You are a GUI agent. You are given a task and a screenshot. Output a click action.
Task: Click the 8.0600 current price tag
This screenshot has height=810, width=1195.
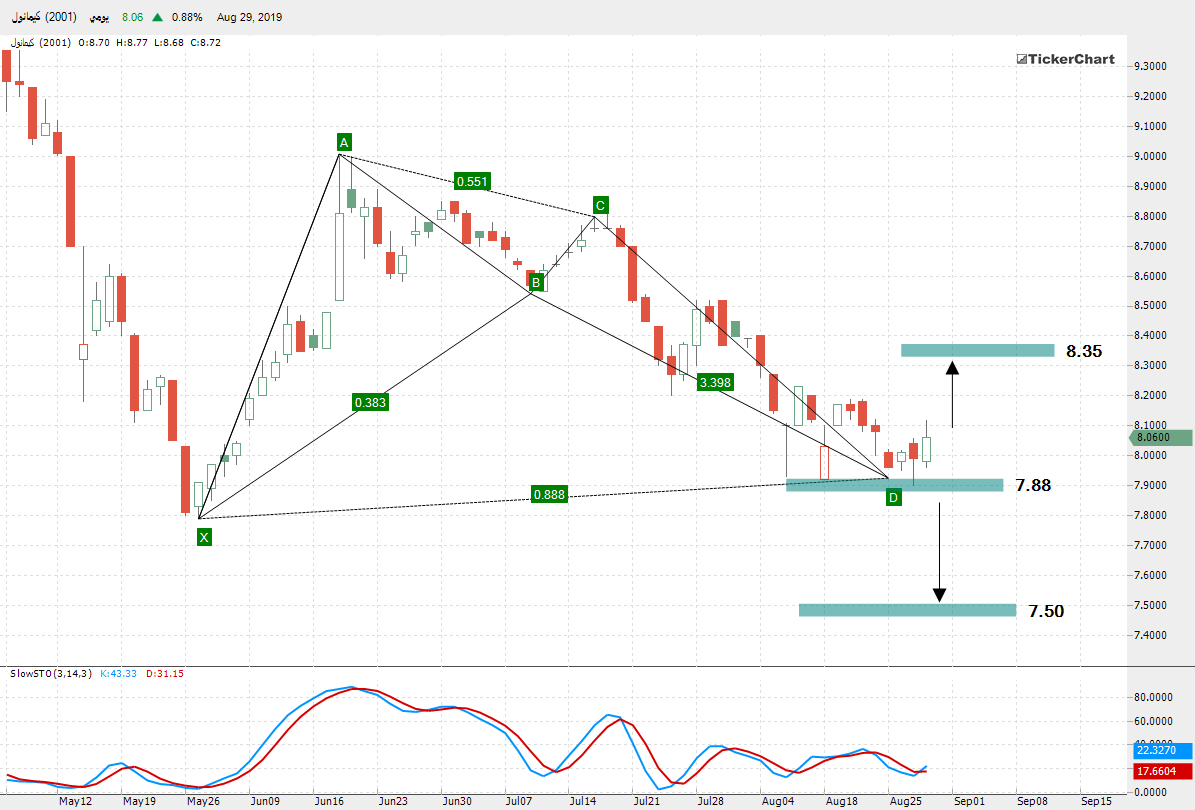tap(1163, 437)
